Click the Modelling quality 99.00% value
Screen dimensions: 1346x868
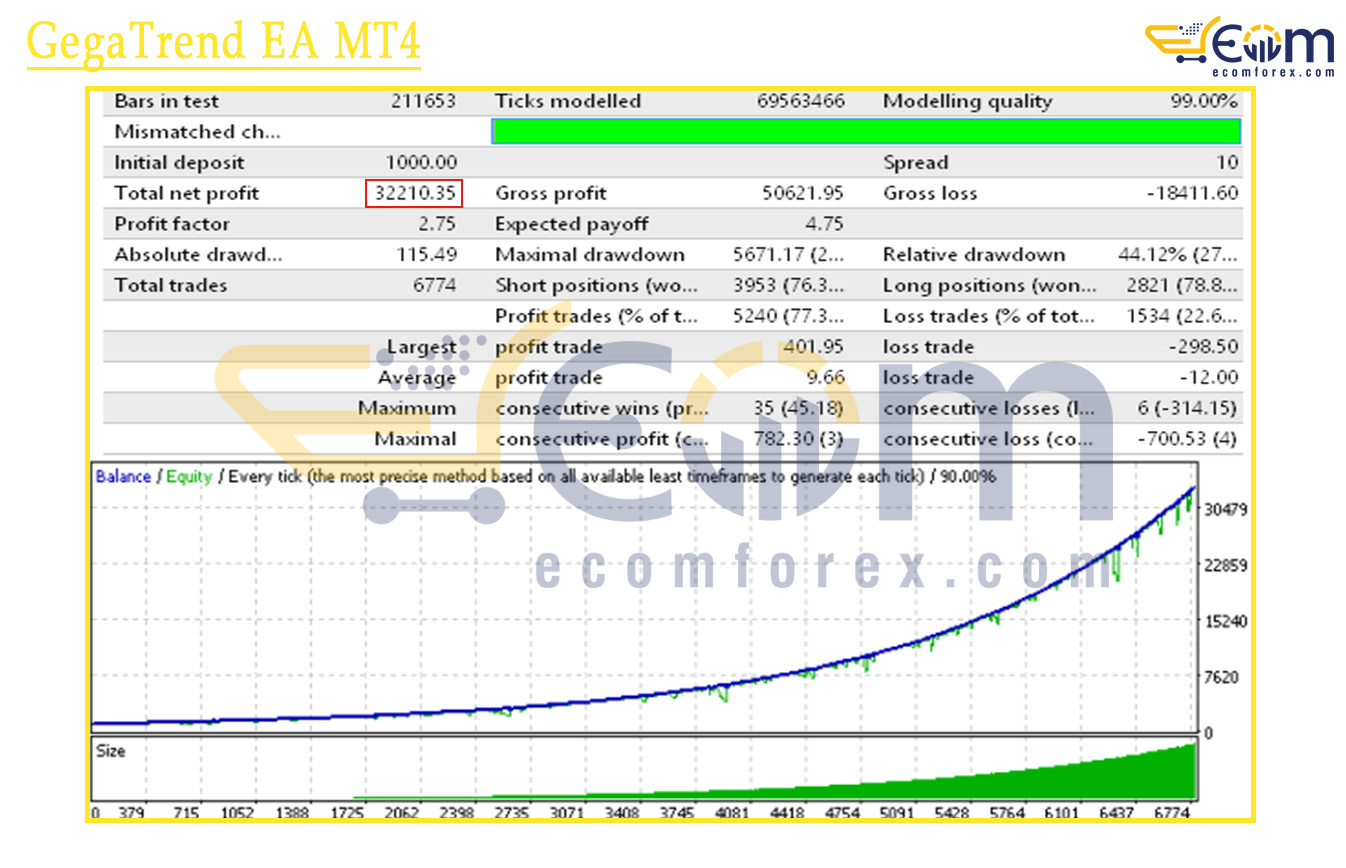(1204, 101)
